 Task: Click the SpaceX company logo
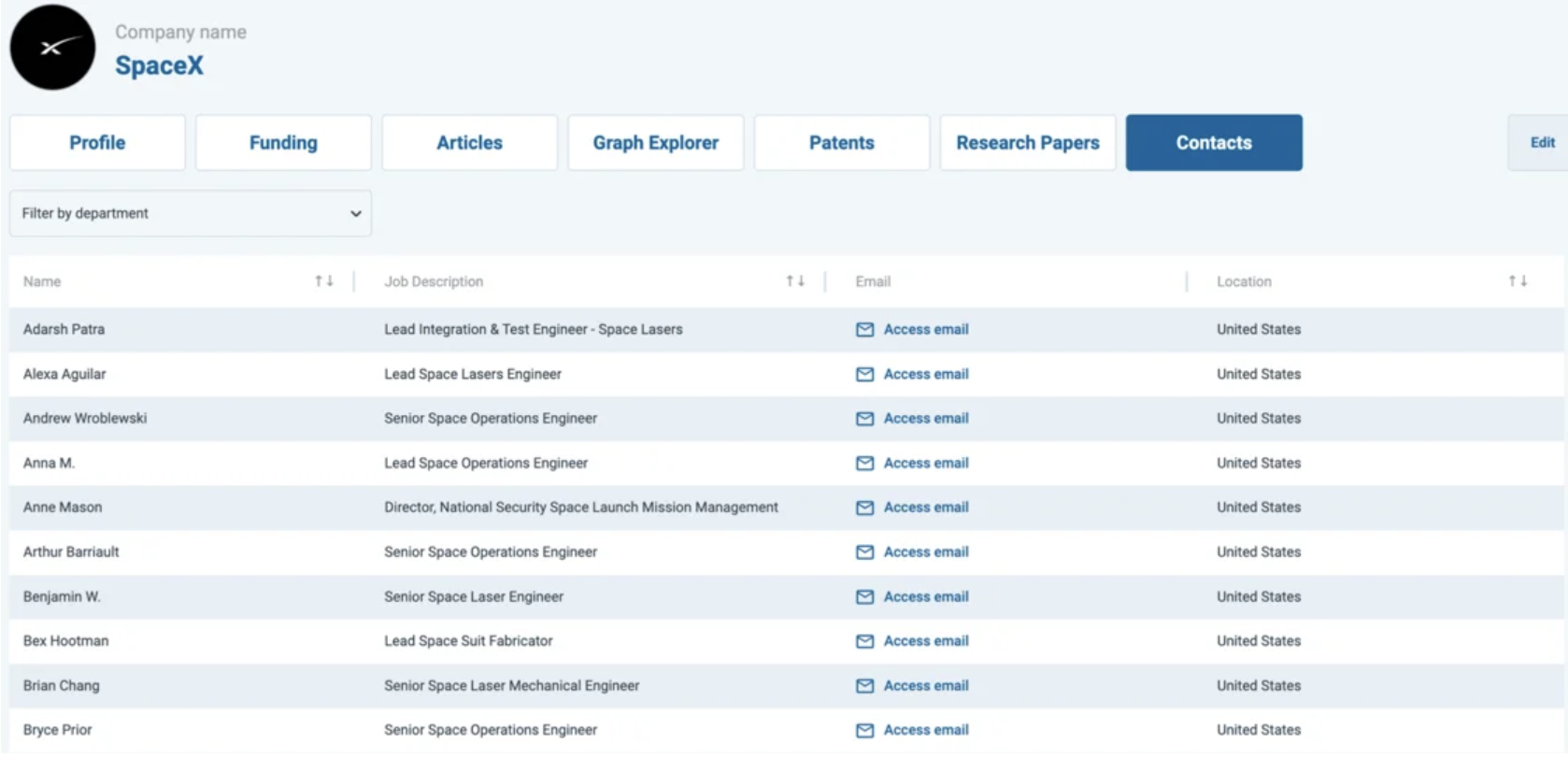[x=52, y=48]
